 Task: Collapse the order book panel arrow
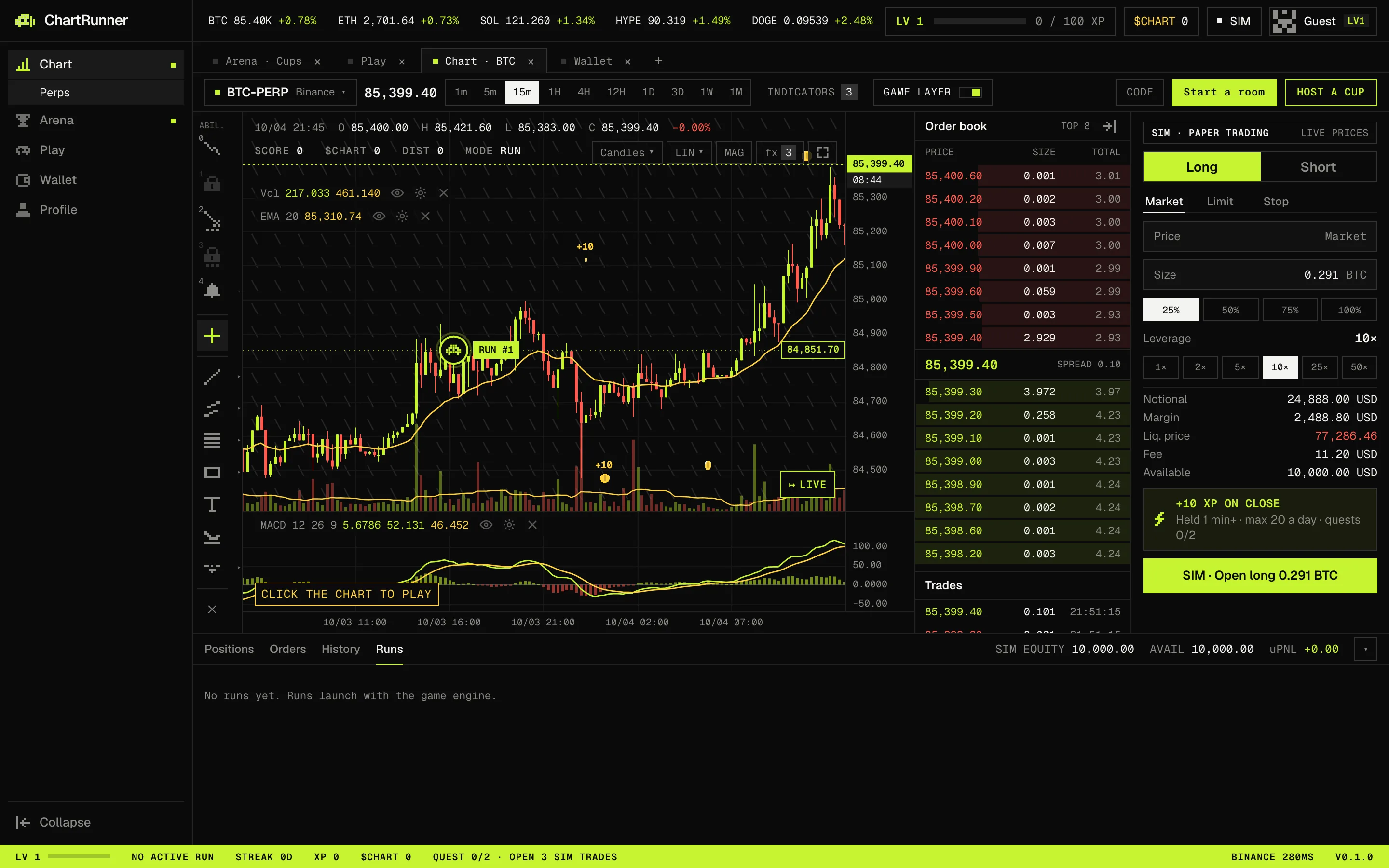pos(1109,126)
